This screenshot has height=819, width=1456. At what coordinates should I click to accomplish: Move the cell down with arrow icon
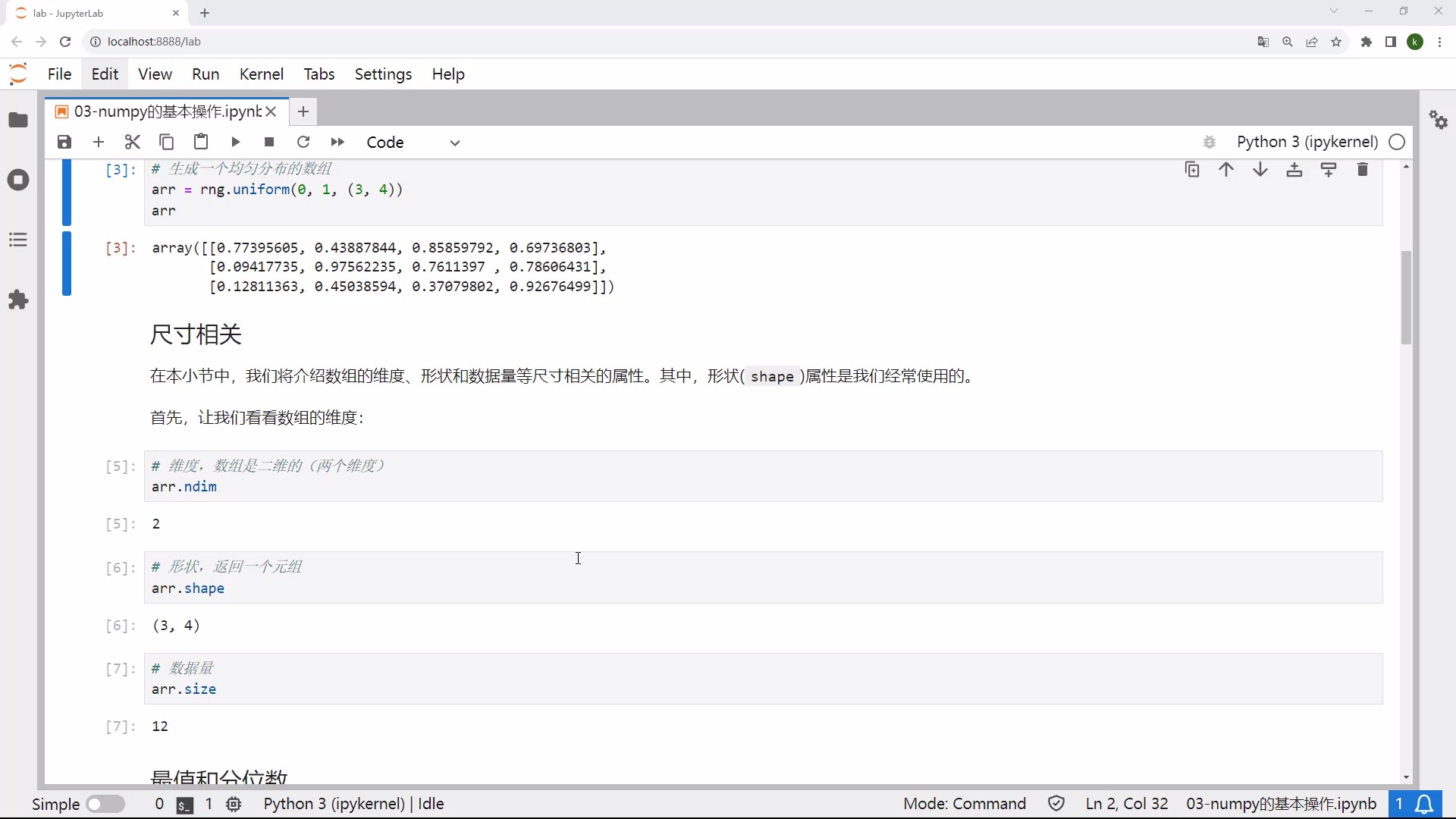pyautogui.click(x=1260, y=170)
